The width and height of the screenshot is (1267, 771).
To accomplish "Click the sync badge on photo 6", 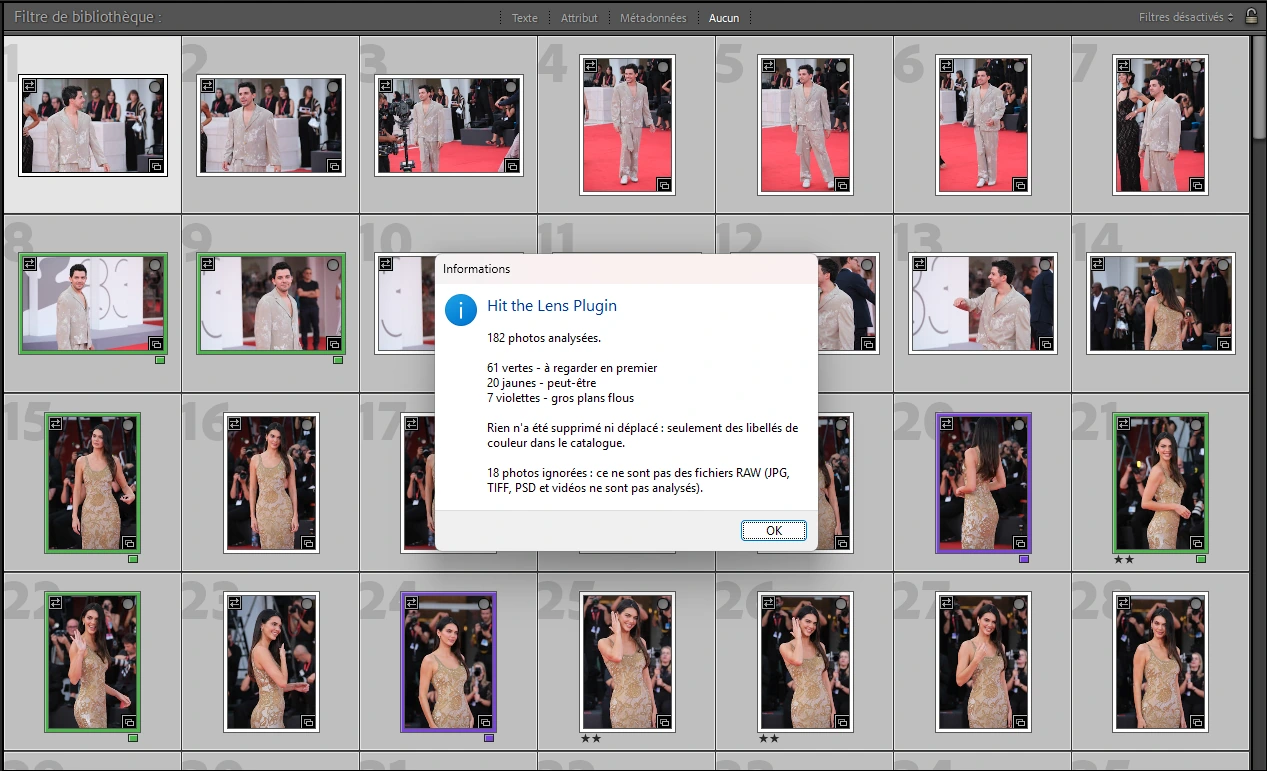I will [947, 66].
